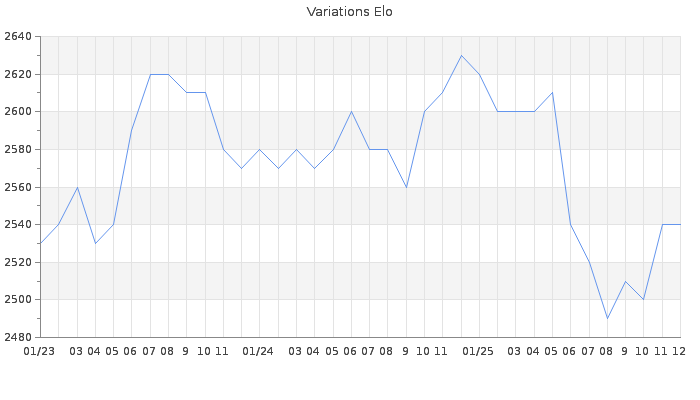
Task: Click the 2600 peak in mid-2024
Action: coord(351,111)
